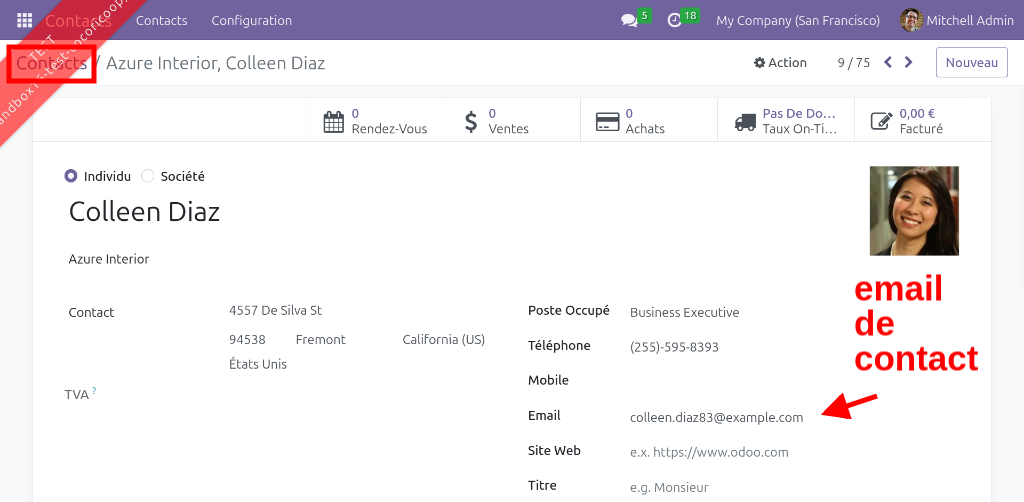The width and height of the screenshot is (1024, 502).
Task: Click the Rendez-Vous calendar icon
Action: pyautogui.click(x=334, y=122)
